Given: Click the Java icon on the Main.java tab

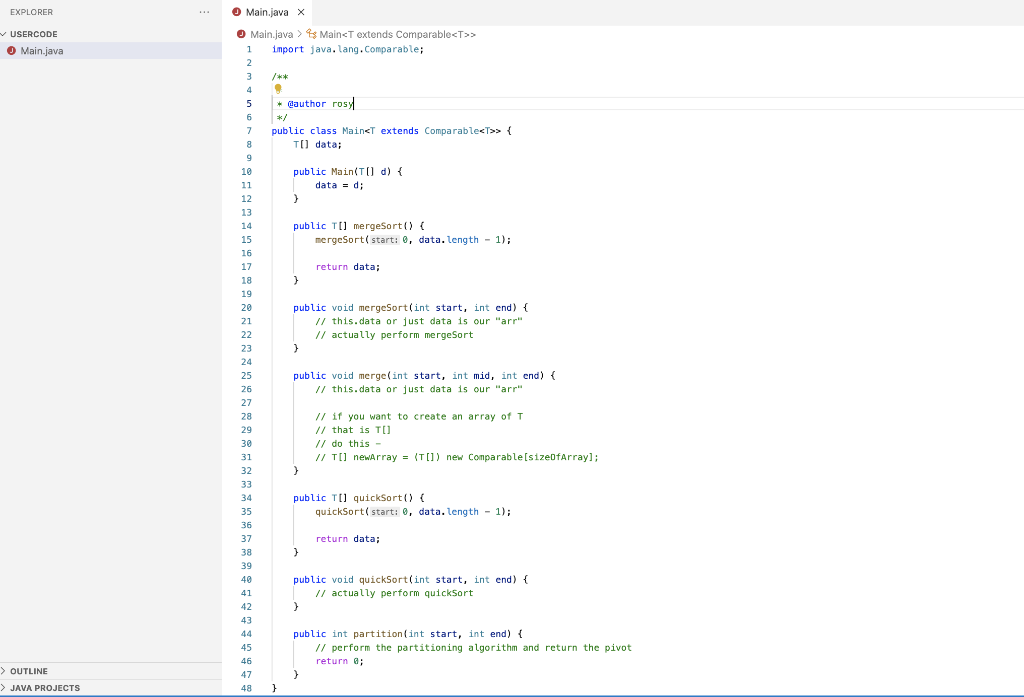Looking at the screenshot, I should point(236,14).
